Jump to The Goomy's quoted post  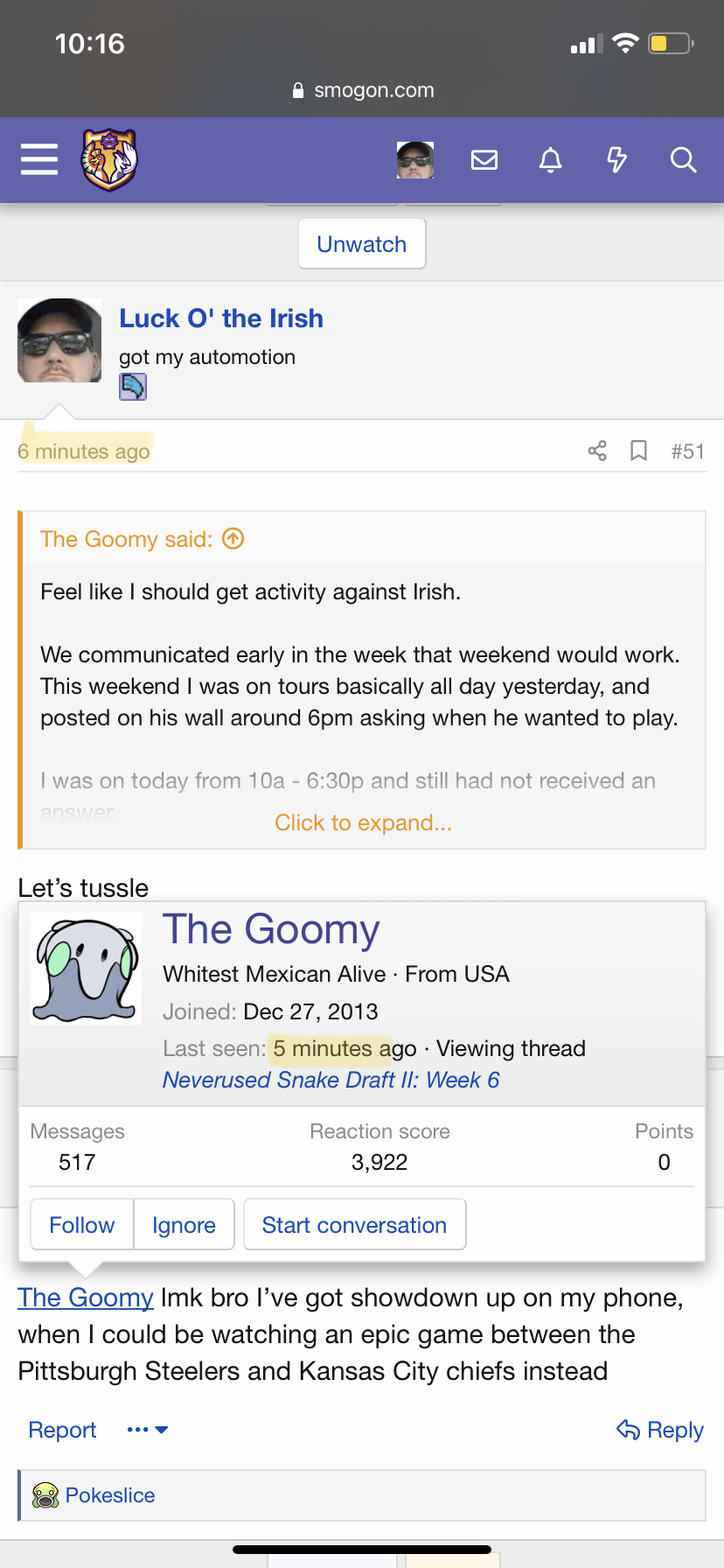tap(233, 539)
